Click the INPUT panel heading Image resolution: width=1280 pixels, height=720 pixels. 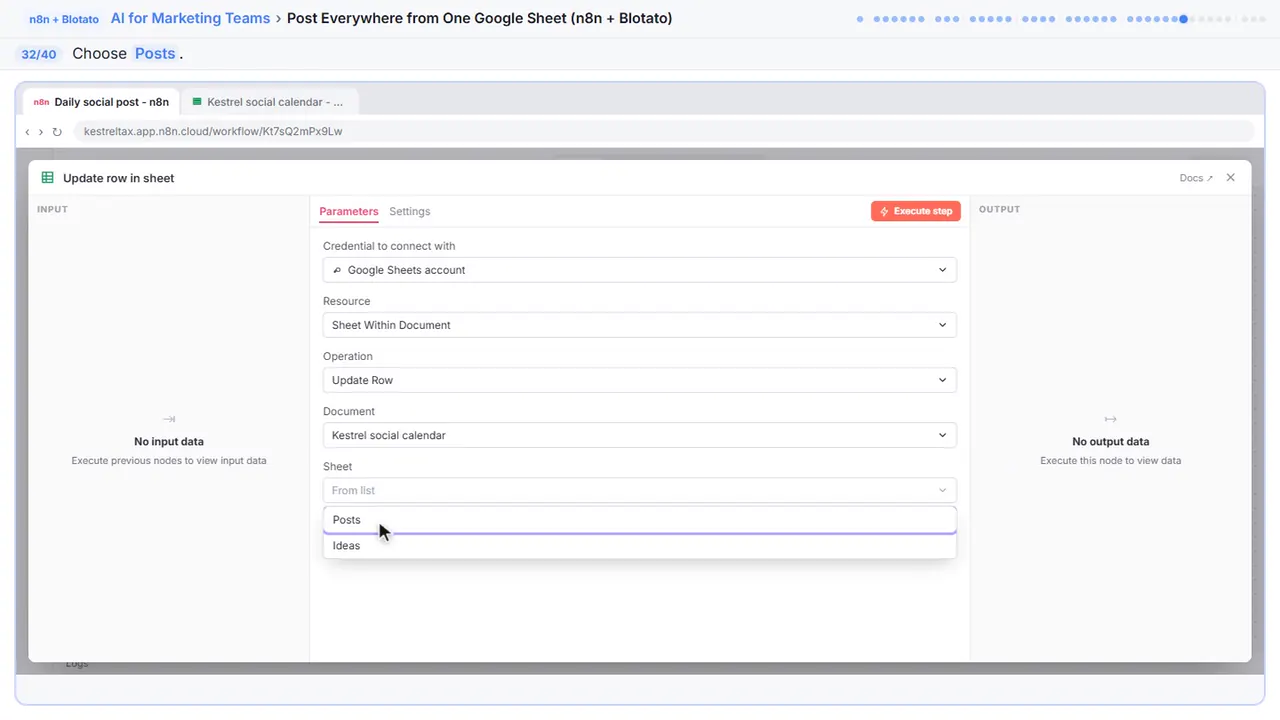coord(52,209)
